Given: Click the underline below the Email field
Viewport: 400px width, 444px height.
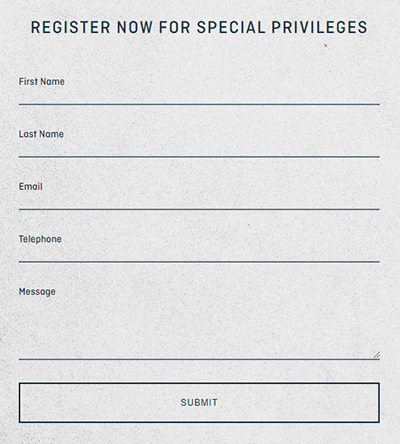Looking at the screenshot, I should tap(199, 209).
